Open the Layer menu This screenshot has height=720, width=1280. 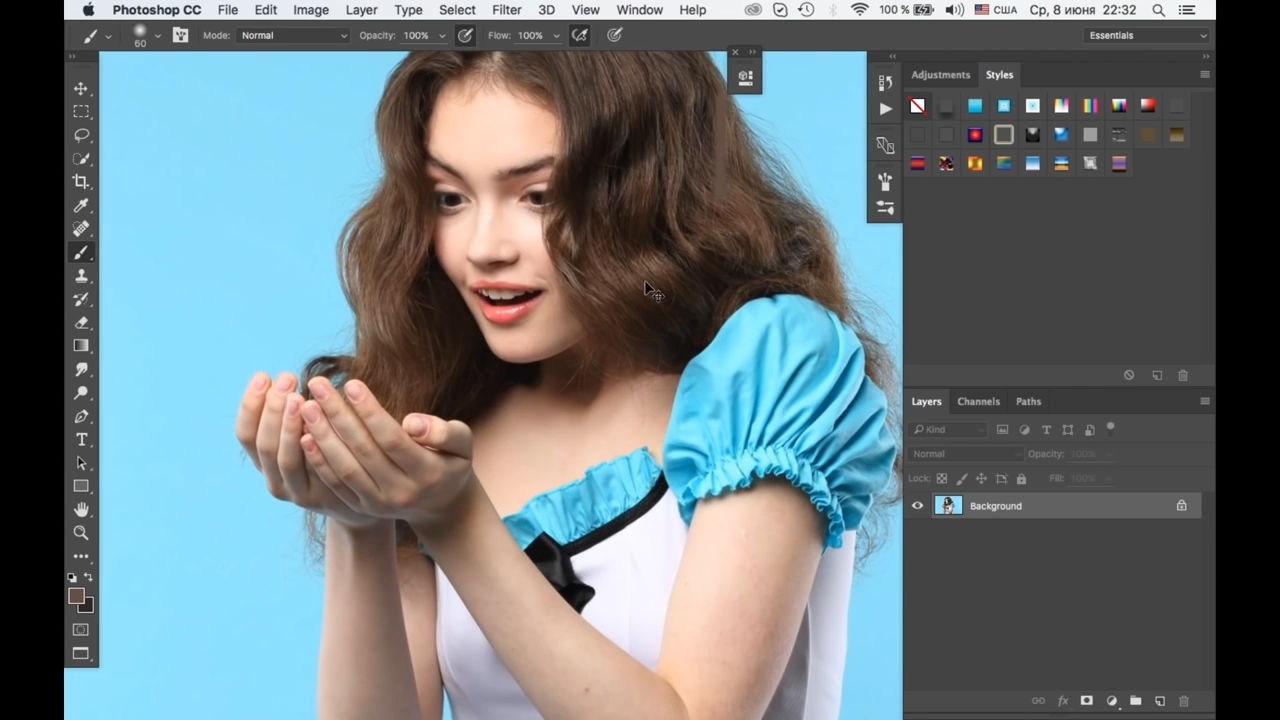[361, 10]
